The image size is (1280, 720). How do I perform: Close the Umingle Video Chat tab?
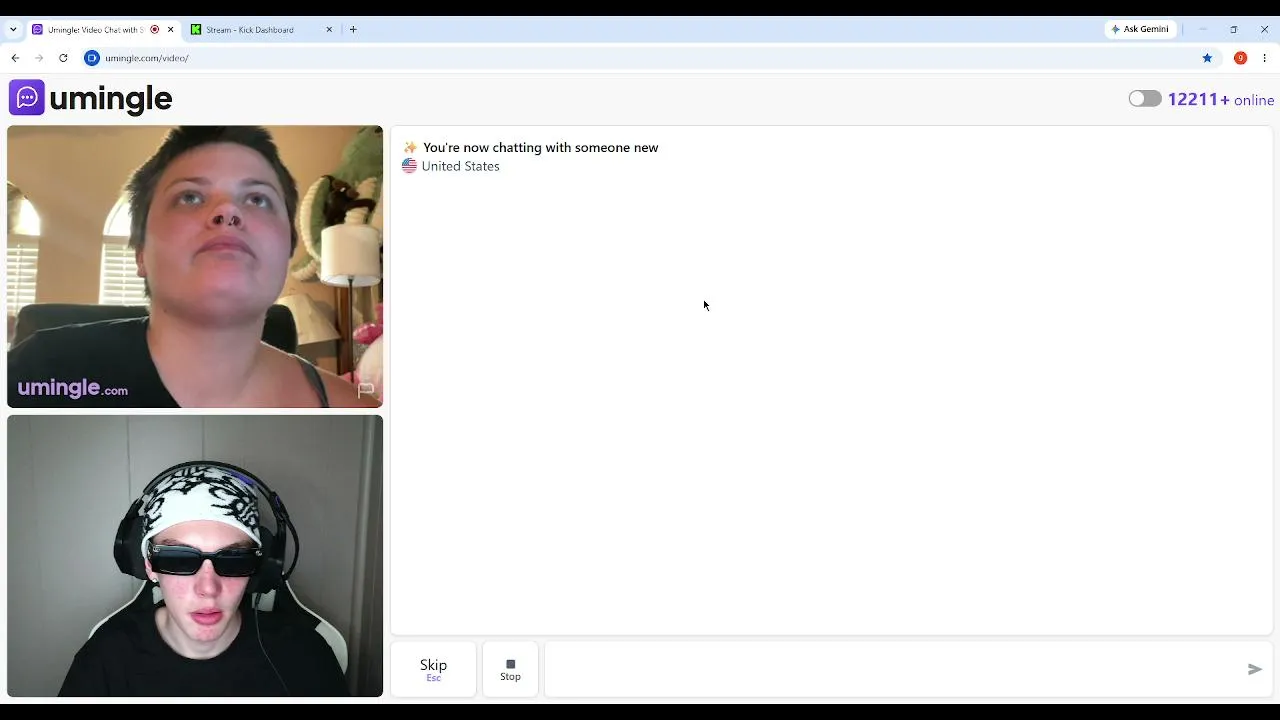click(x=170, y=30)
